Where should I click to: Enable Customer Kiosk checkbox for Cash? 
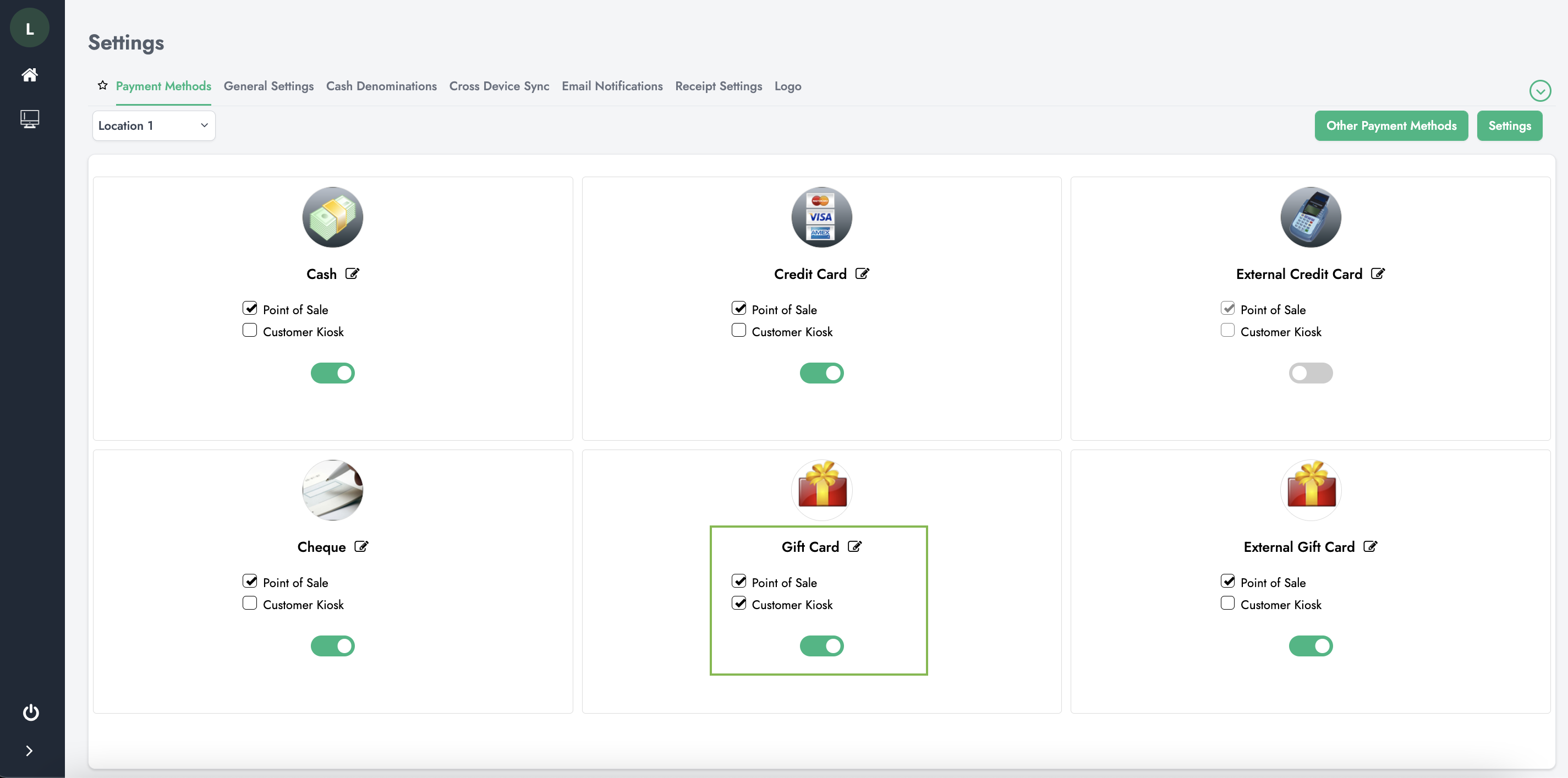click(250, 330)
